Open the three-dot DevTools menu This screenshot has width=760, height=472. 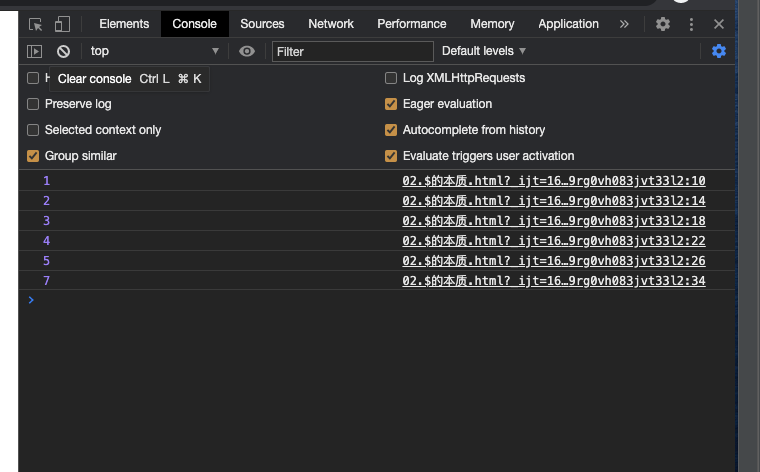pos(691,24)
